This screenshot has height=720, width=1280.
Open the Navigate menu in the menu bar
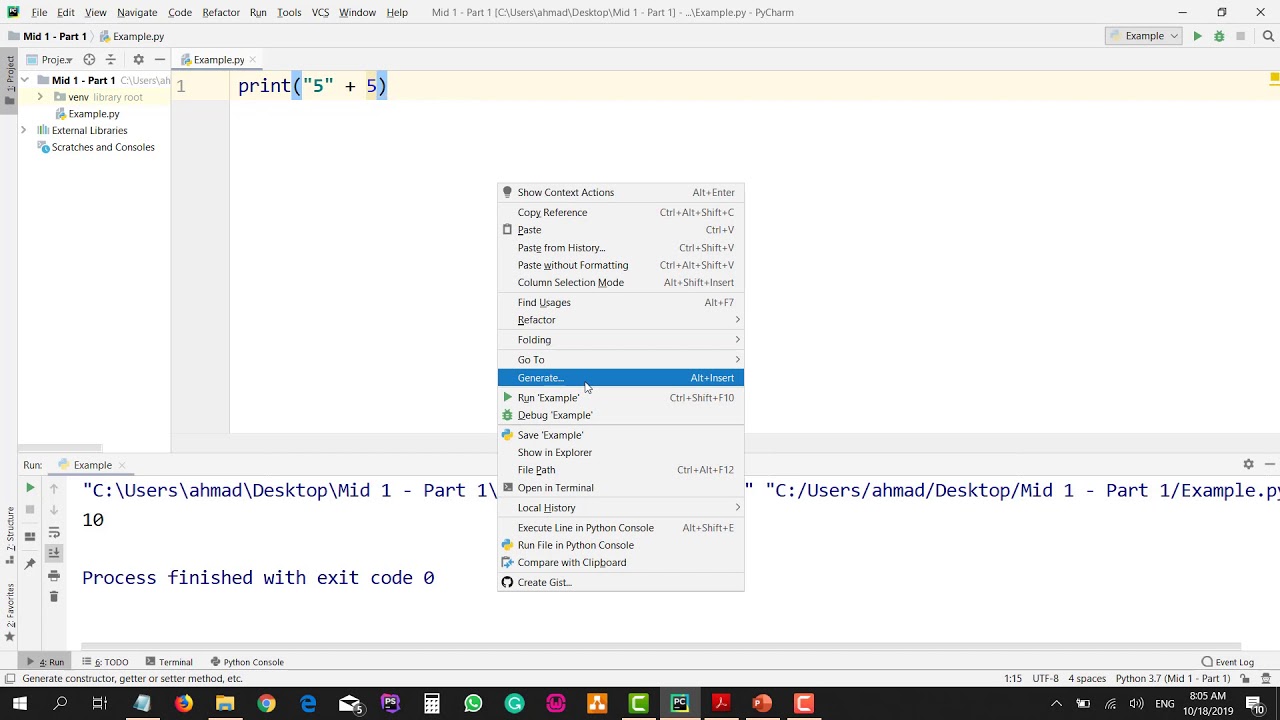tap(137, 13)
